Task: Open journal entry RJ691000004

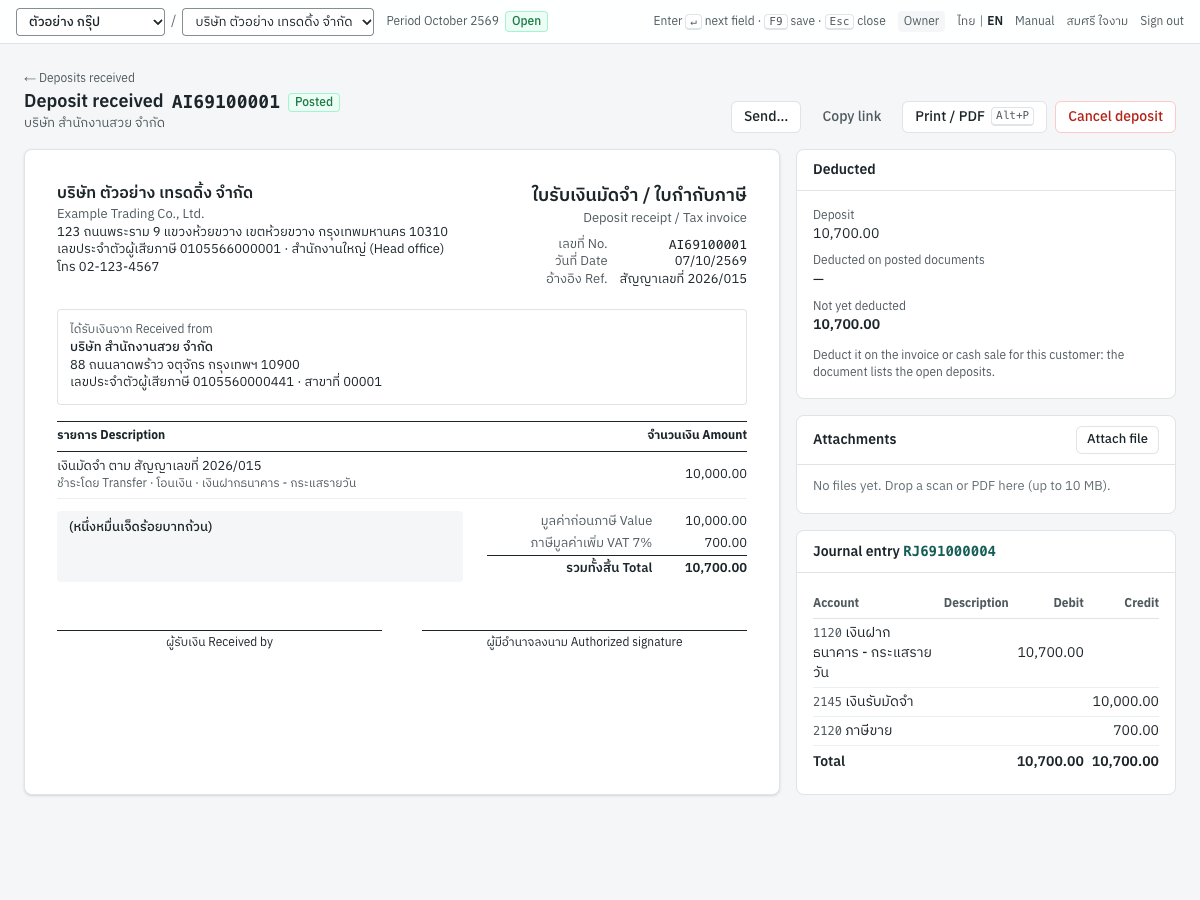Action: (x=949, y=552)
